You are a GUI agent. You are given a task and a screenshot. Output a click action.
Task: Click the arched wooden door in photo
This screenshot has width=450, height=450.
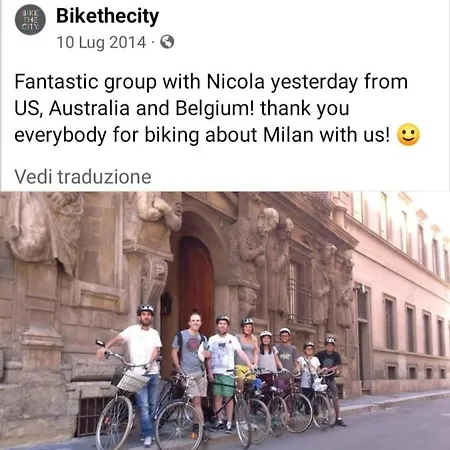coord(196,283)
